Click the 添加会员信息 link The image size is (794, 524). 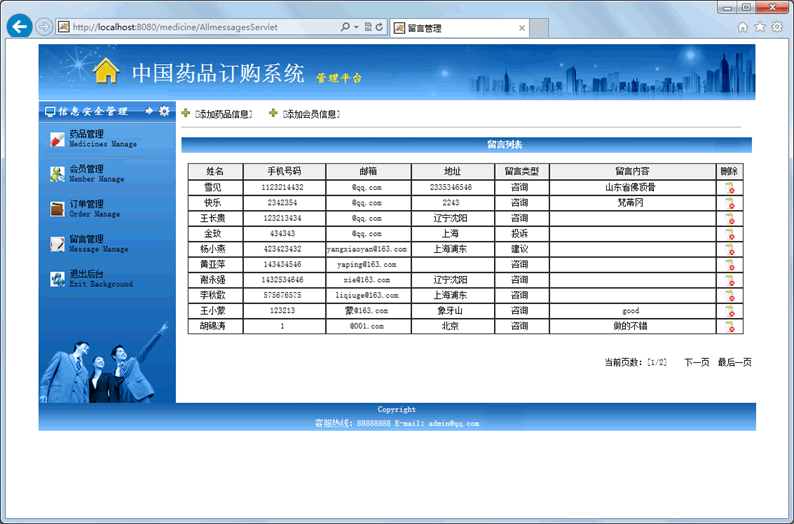(x=311, y=114)
